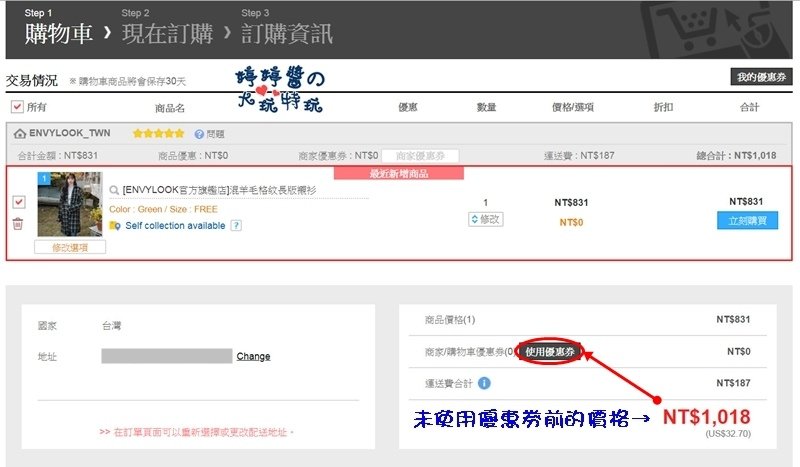Click the greyed-out address field
This screenshot has height=467, width=800.
pyautogui.click(x=167, y=356)
